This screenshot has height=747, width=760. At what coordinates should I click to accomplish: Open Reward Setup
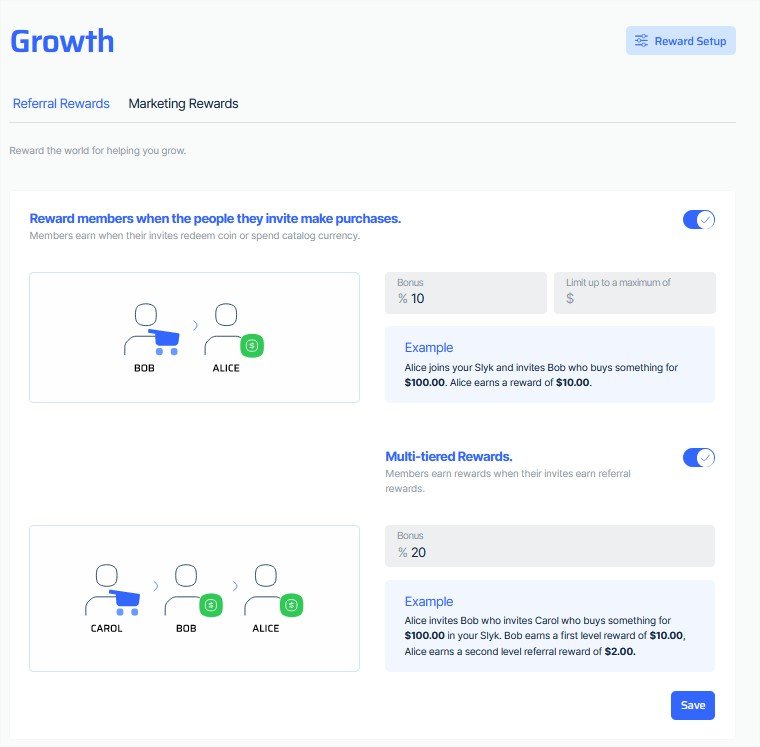click(x=681, y=41)
